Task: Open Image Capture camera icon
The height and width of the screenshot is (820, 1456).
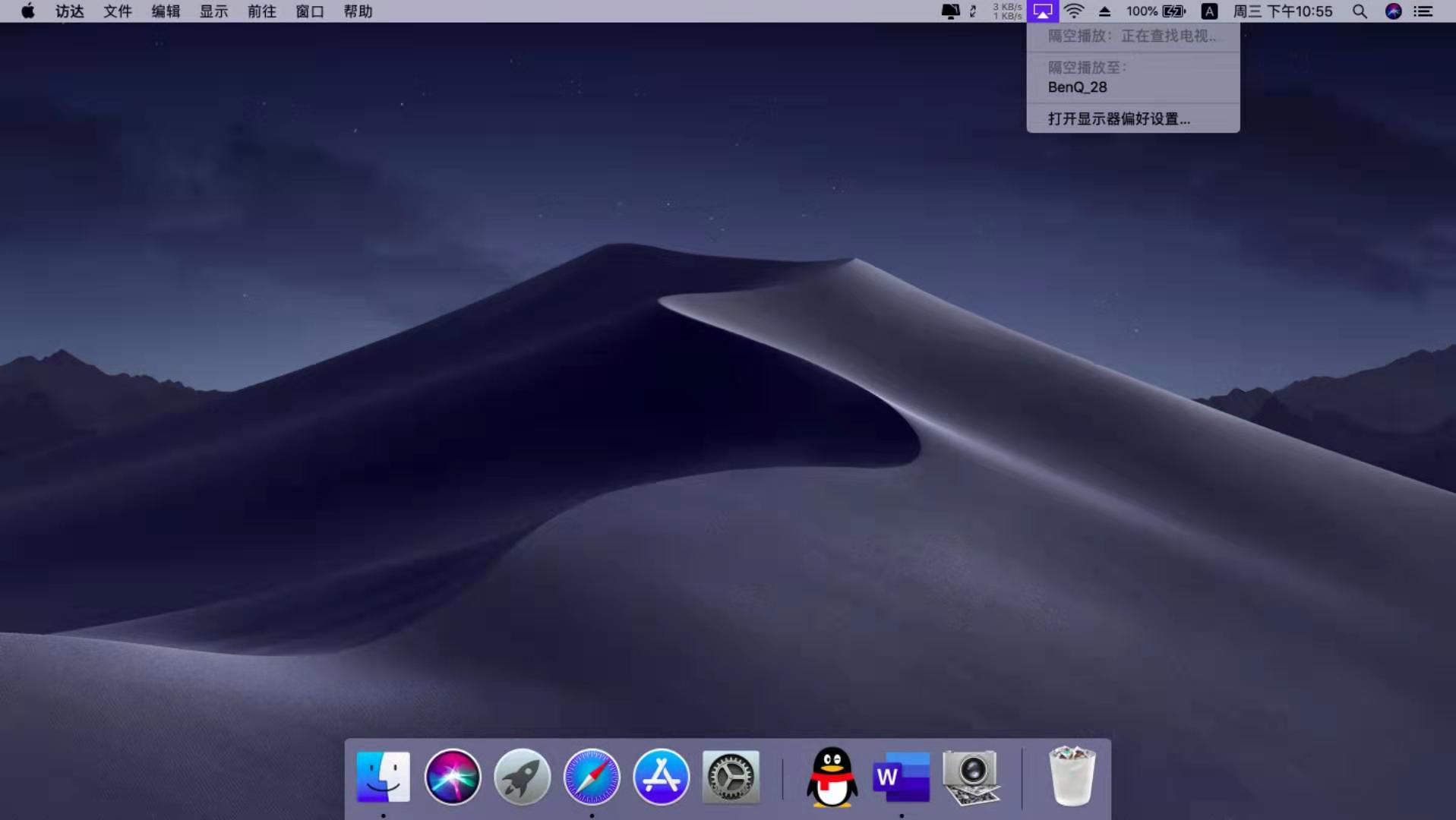Action: coord(971,777)
